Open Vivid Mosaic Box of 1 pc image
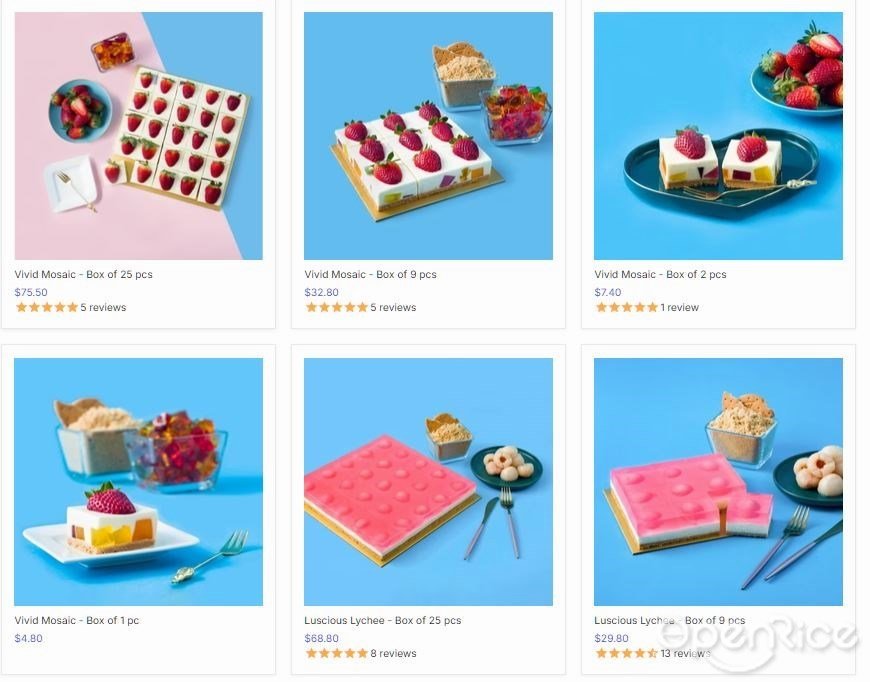This screenshot has width=870, height=682. 139,482
